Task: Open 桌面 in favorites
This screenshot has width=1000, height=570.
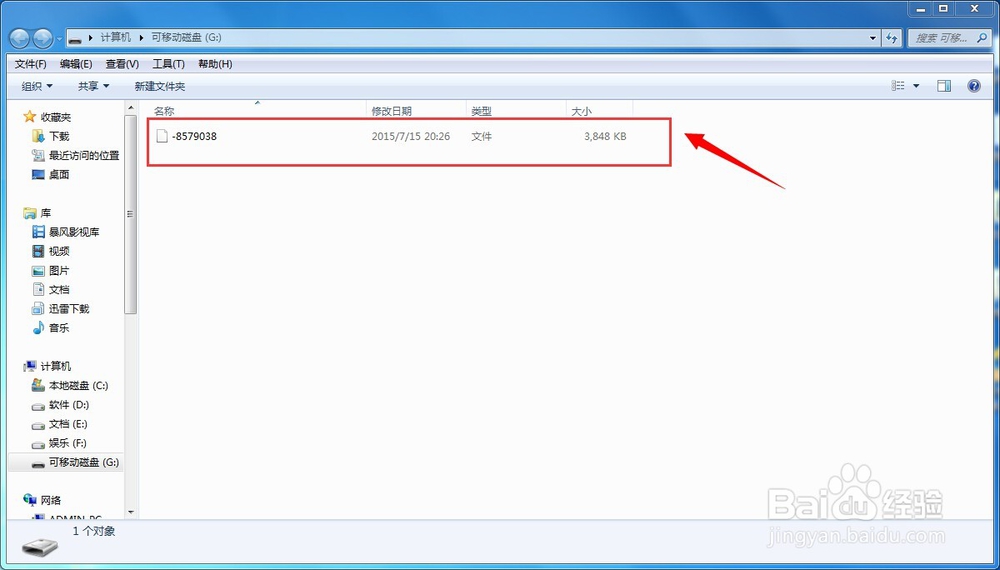Action: coord(59,175)
